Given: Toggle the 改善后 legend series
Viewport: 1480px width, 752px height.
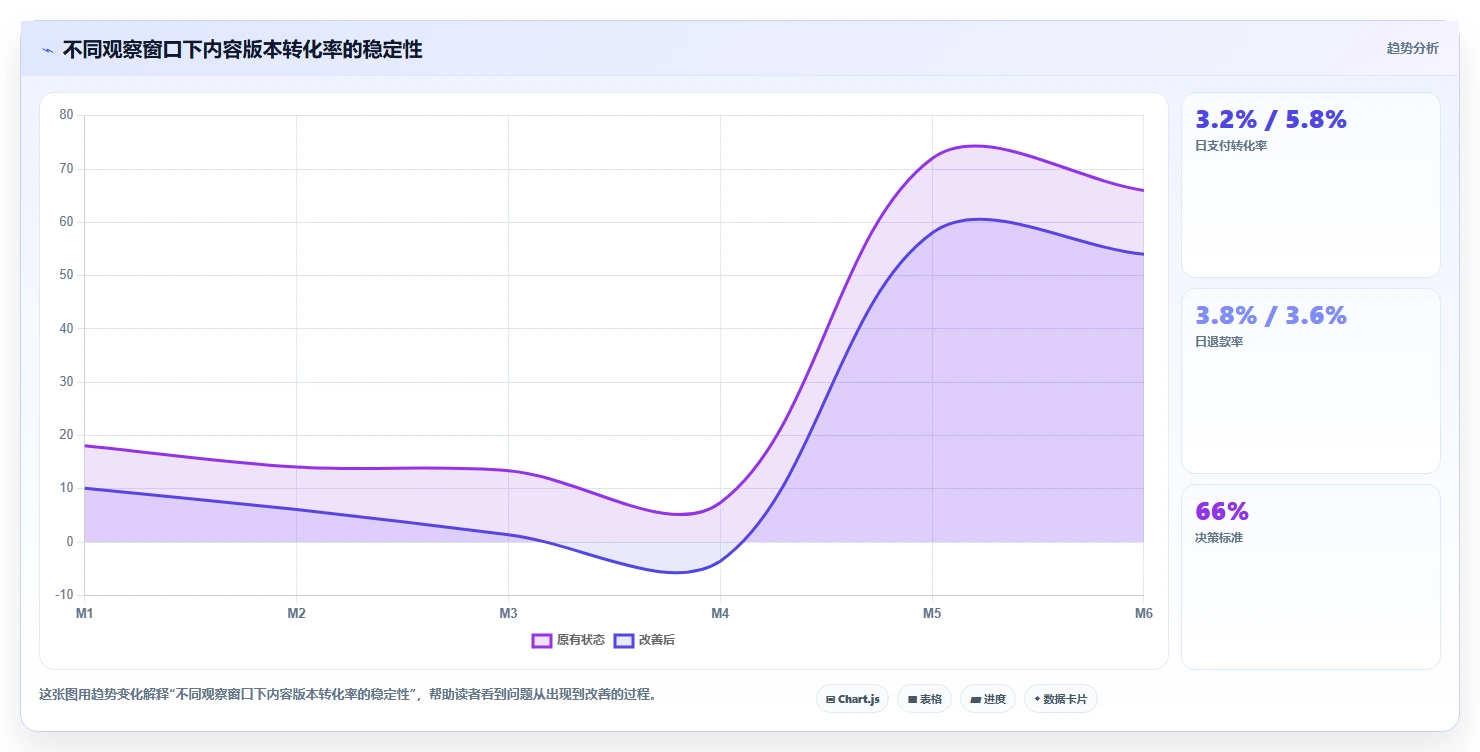Looking at the screenshot, I should (x=645, y=640).
